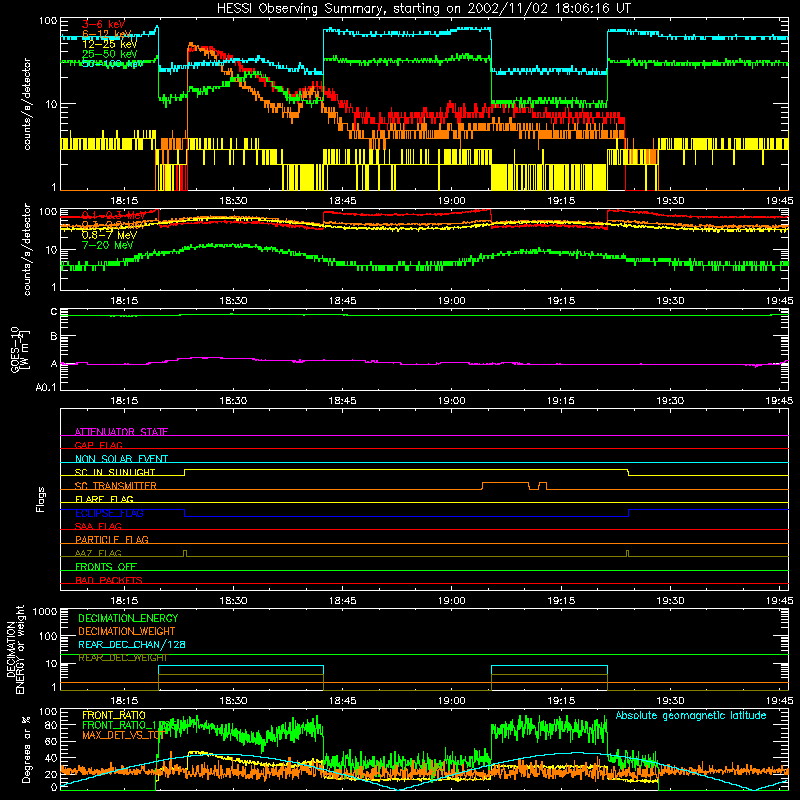Select the REAR_DEC_WEIGHT legend label
800x800 pixels.
click(122, 658)
